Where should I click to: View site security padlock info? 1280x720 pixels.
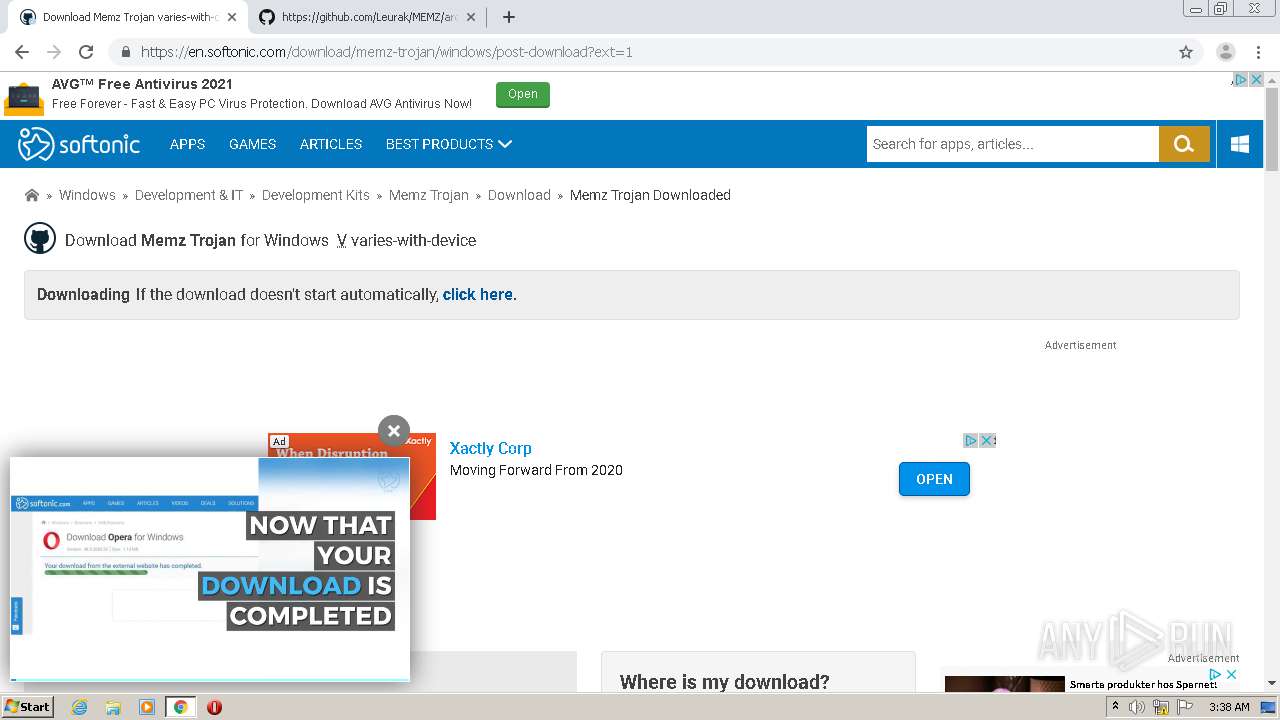(125, 52)
